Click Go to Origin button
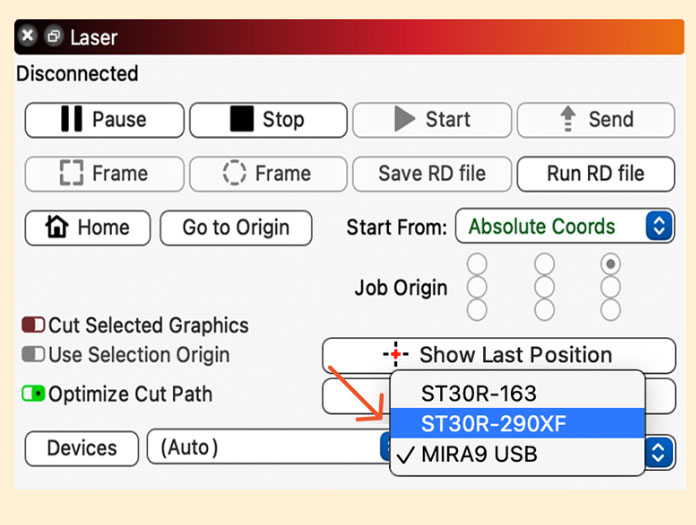696x525 pixels. 236,228
